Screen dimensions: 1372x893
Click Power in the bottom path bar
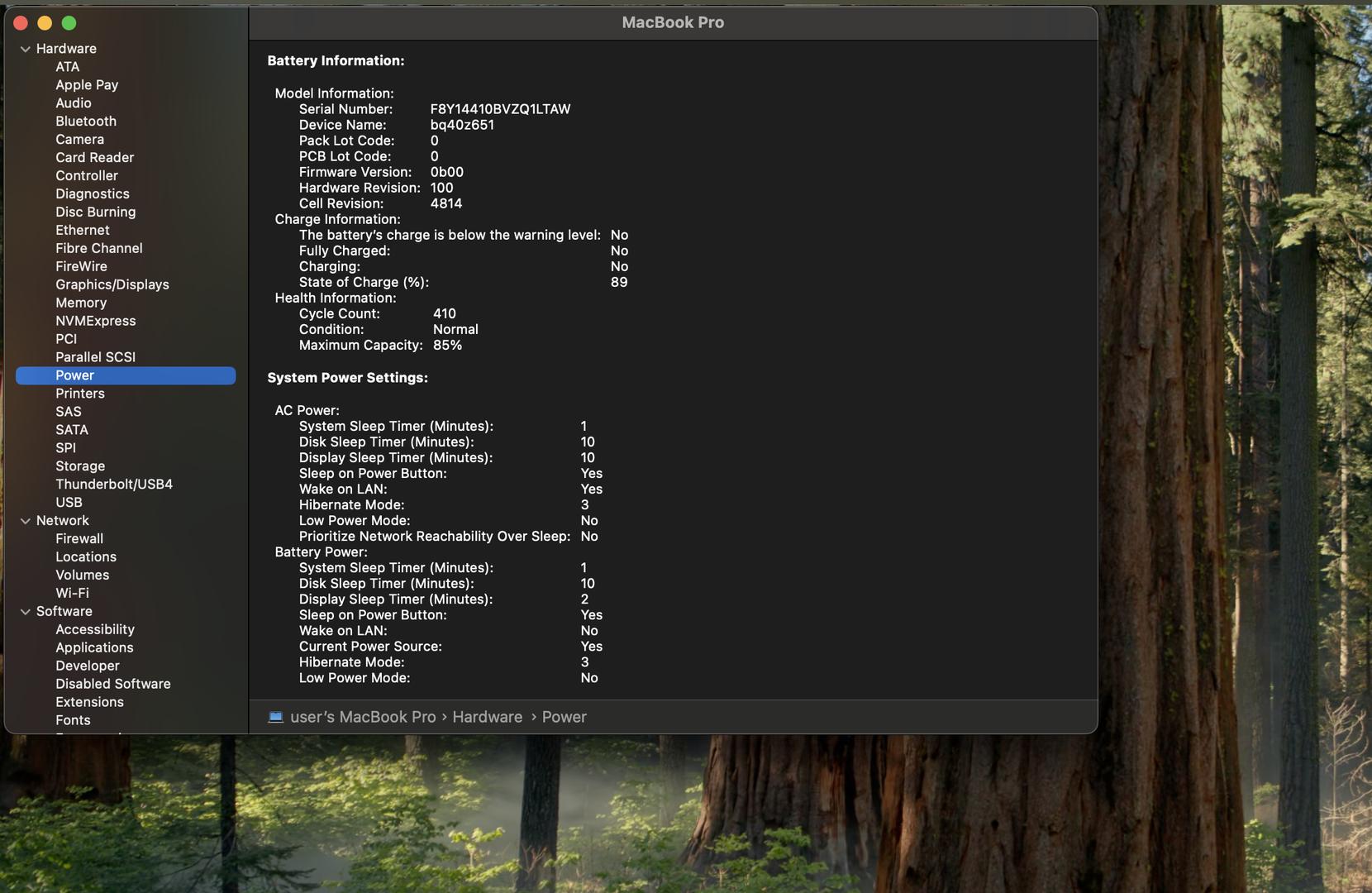(565, 718)
